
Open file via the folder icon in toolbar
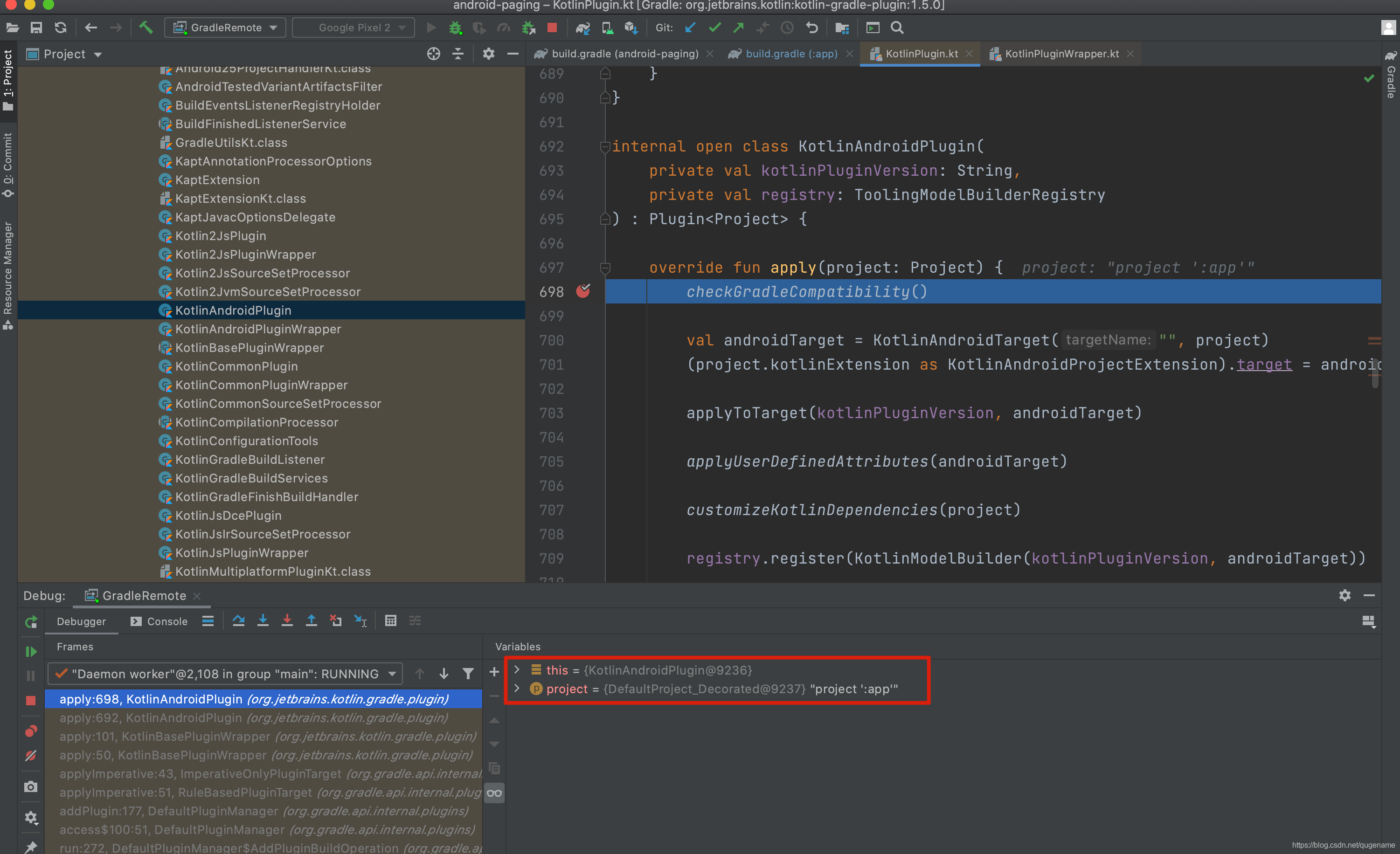(x=13, y=27)
